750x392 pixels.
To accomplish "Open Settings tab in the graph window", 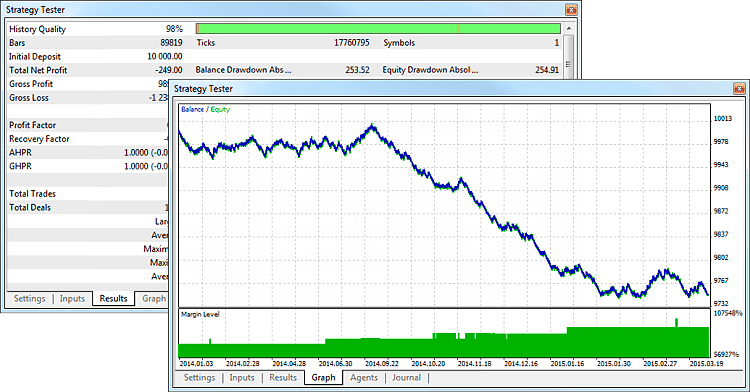I will tap(199, 378).
